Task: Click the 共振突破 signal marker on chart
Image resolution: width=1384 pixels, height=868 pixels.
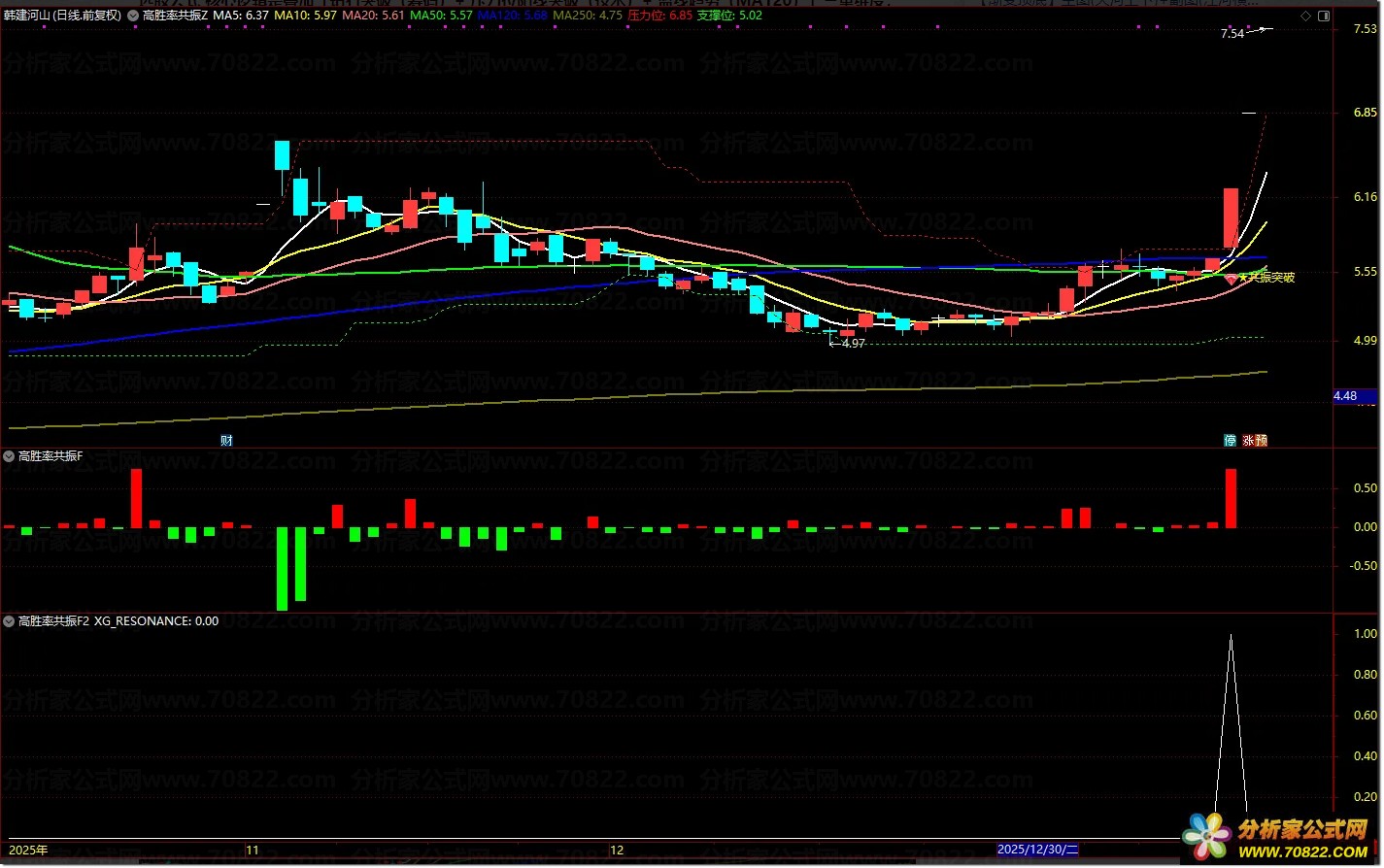Action: (1266, 278)
